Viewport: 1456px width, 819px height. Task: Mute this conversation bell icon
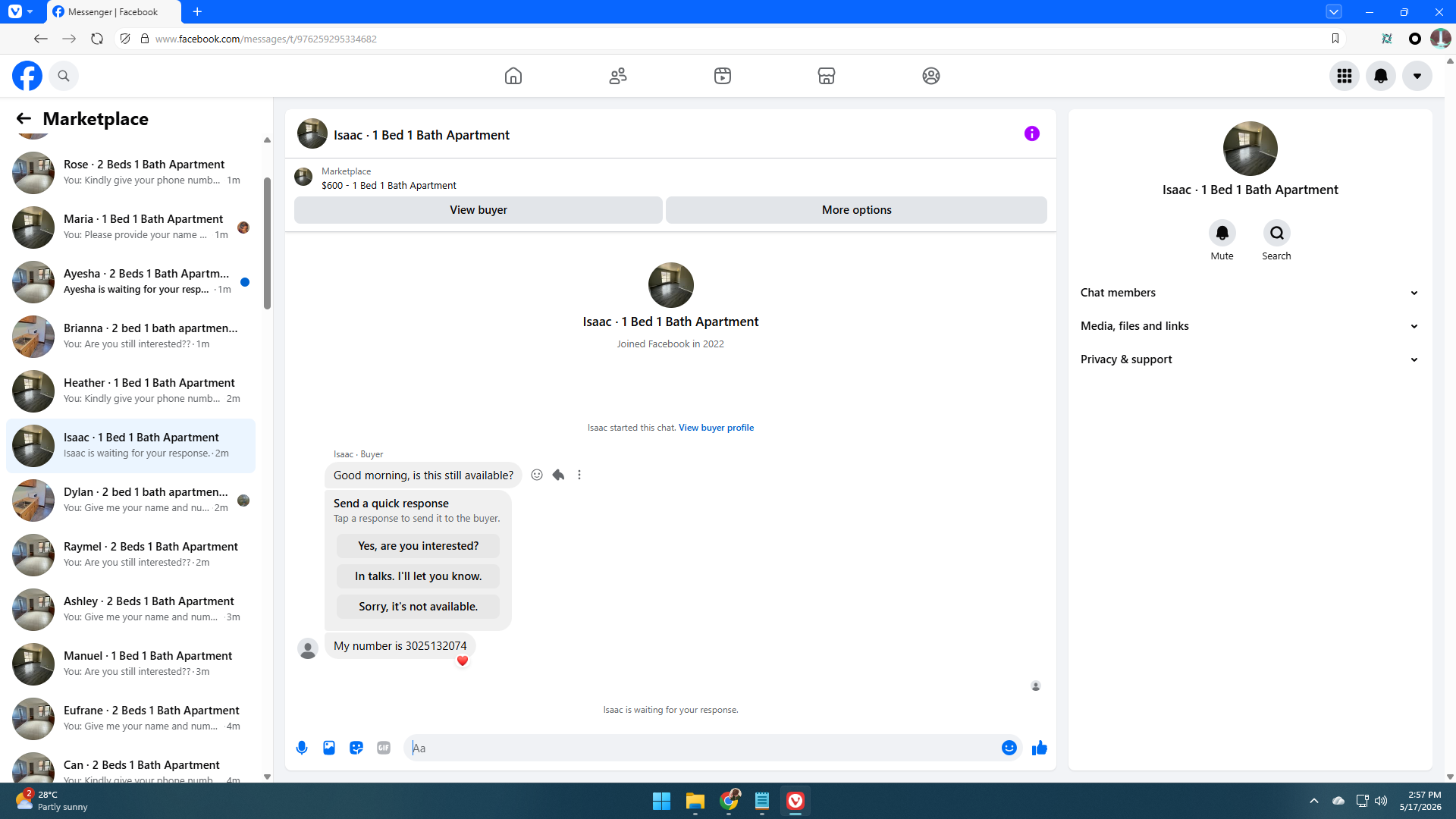point(1222,233)
